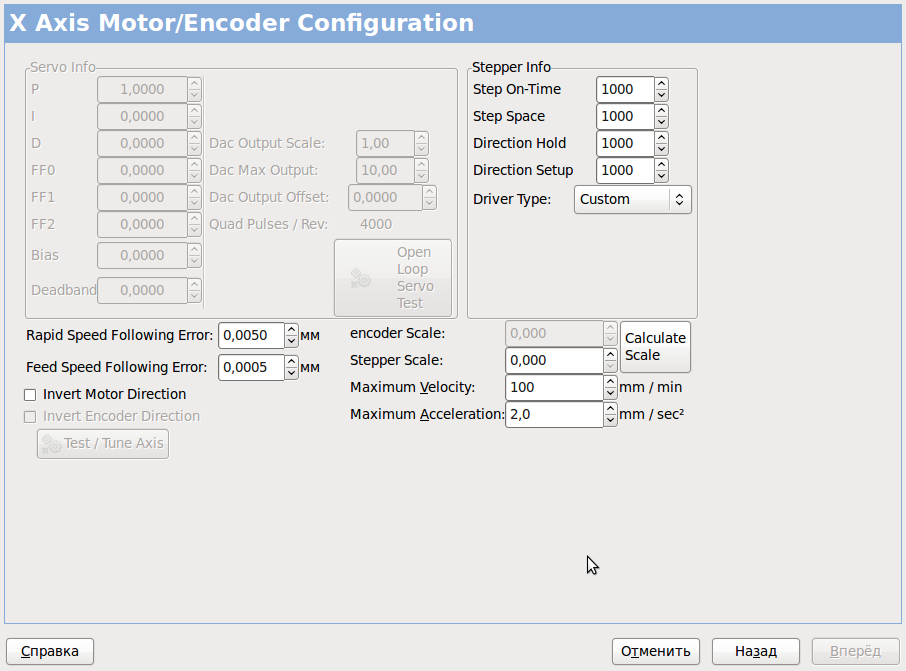This screenshot has width=906, height=671.
Task: Focus the Feed Speed Following Error field
Action: click(251, 368)
